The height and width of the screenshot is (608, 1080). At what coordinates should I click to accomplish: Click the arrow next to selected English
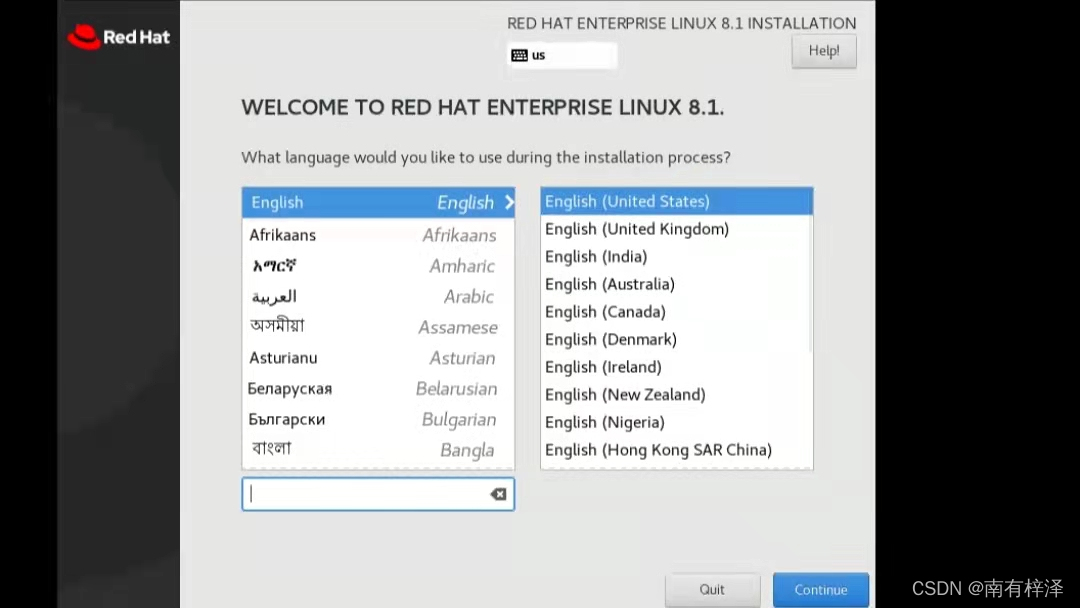[509, 202]
